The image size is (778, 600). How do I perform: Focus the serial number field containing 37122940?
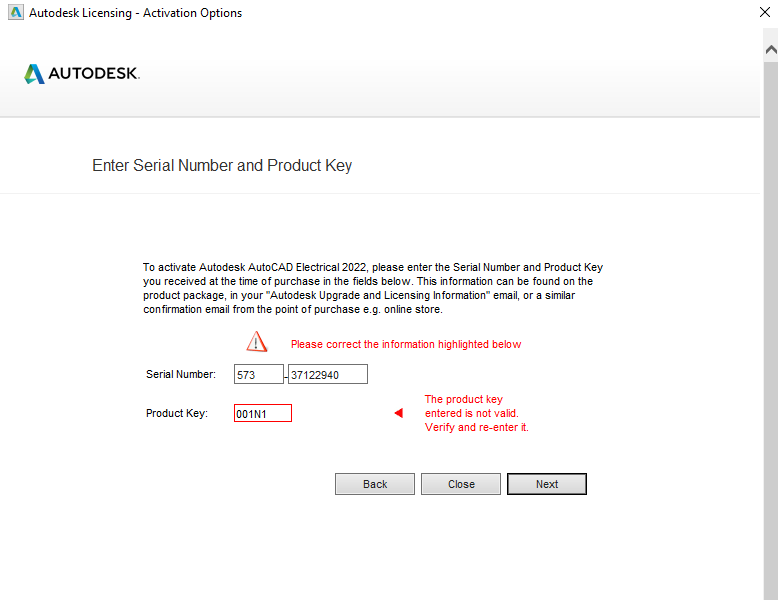tap(327, 375)
